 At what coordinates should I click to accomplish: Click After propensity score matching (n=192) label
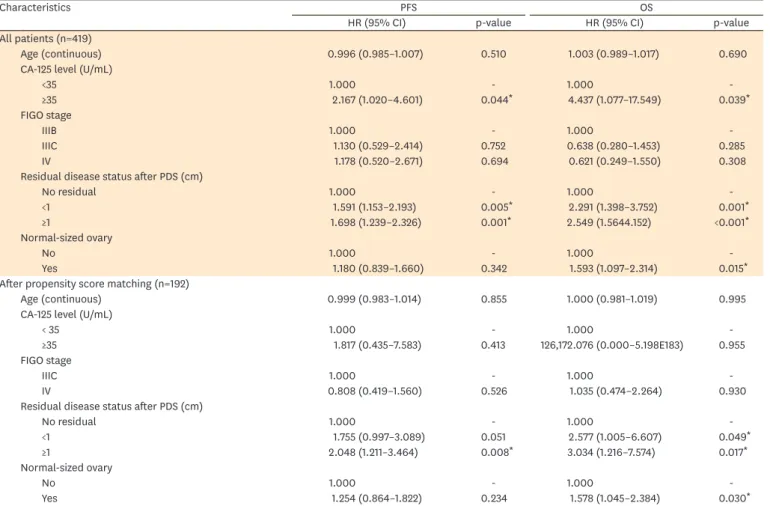[x=94, y=283]
